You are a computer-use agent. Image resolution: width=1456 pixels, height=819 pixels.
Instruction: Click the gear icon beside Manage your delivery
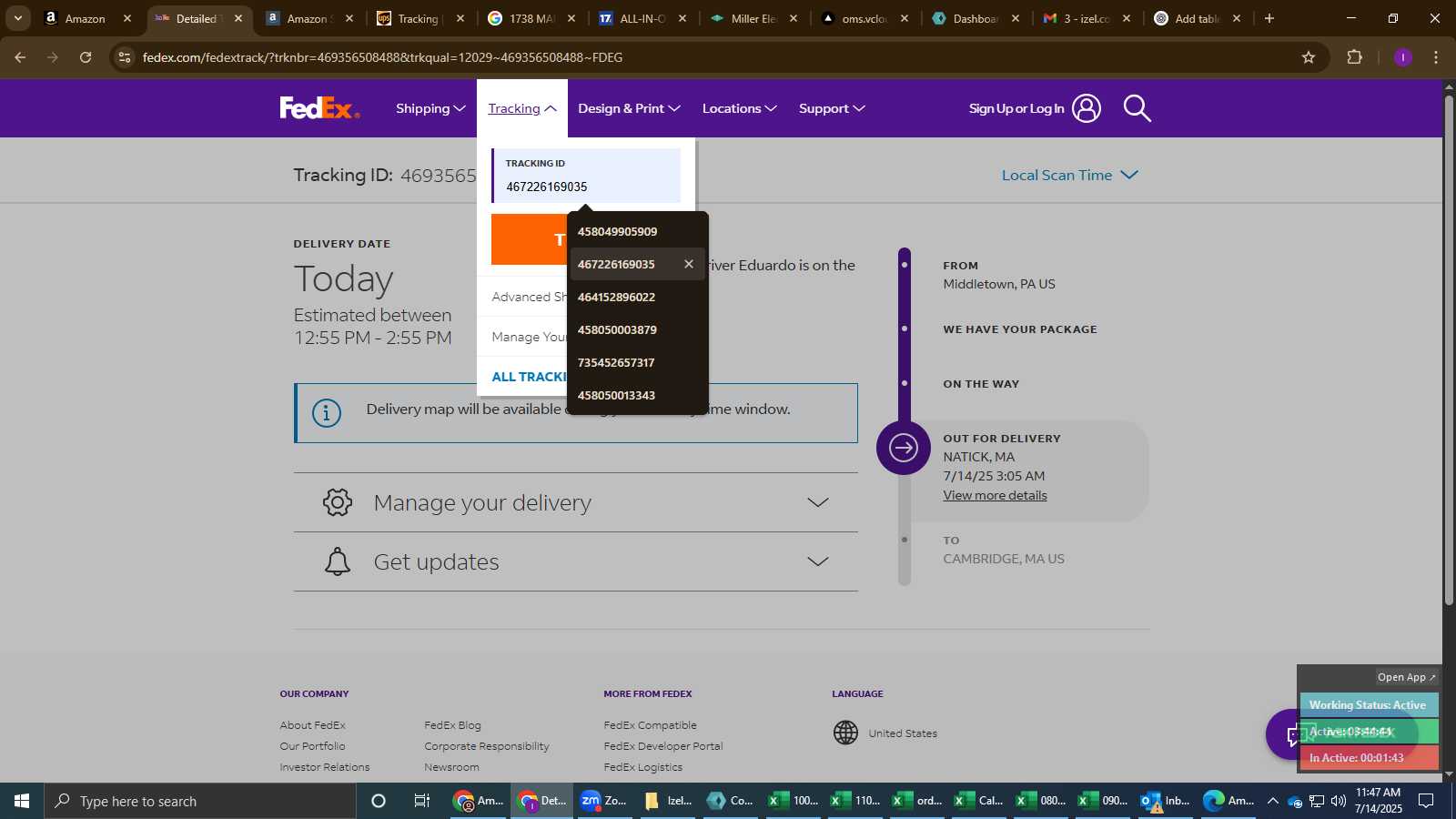(338, 502)
